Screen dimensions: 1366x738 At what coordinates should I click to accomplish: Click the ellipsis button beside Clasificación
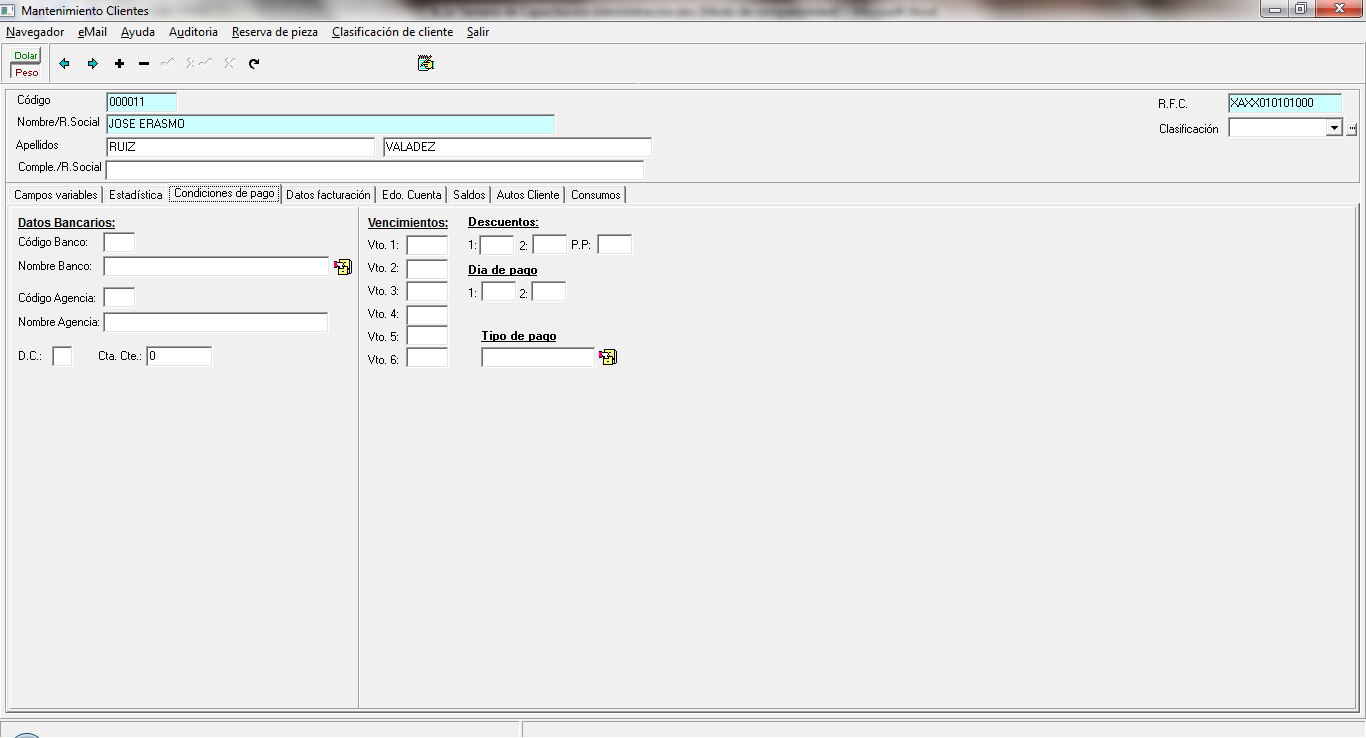pos(1351,128)
